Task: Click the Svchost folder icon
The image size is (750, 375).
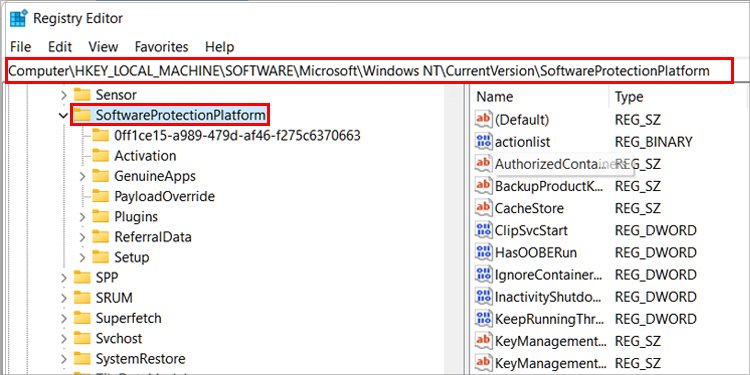Action: pyautogui.click(x=82, y=338)
